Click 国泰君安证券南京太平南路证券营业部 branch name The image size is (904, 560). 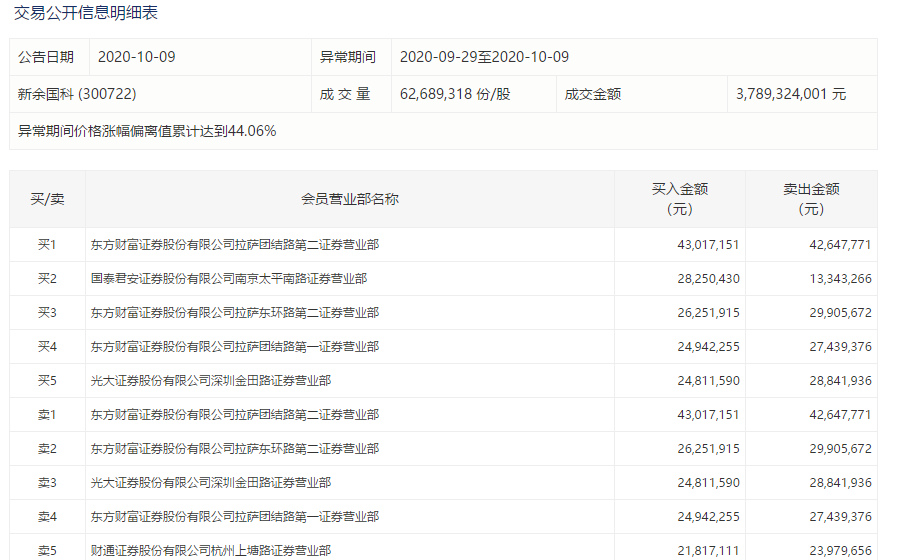tap(229, 279)
